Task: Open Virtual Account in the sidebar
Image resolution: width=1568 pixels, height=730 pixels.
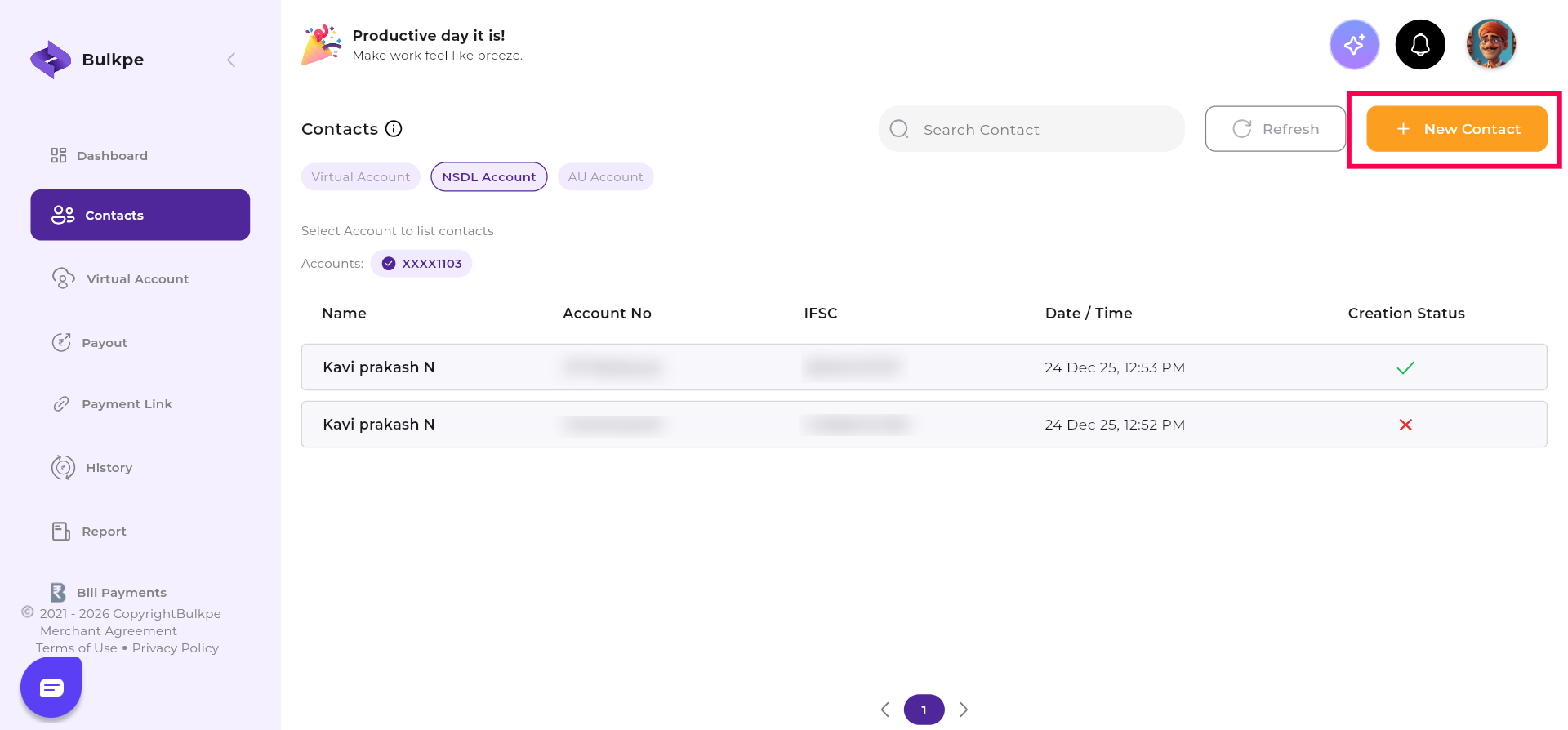Action: 136,279
